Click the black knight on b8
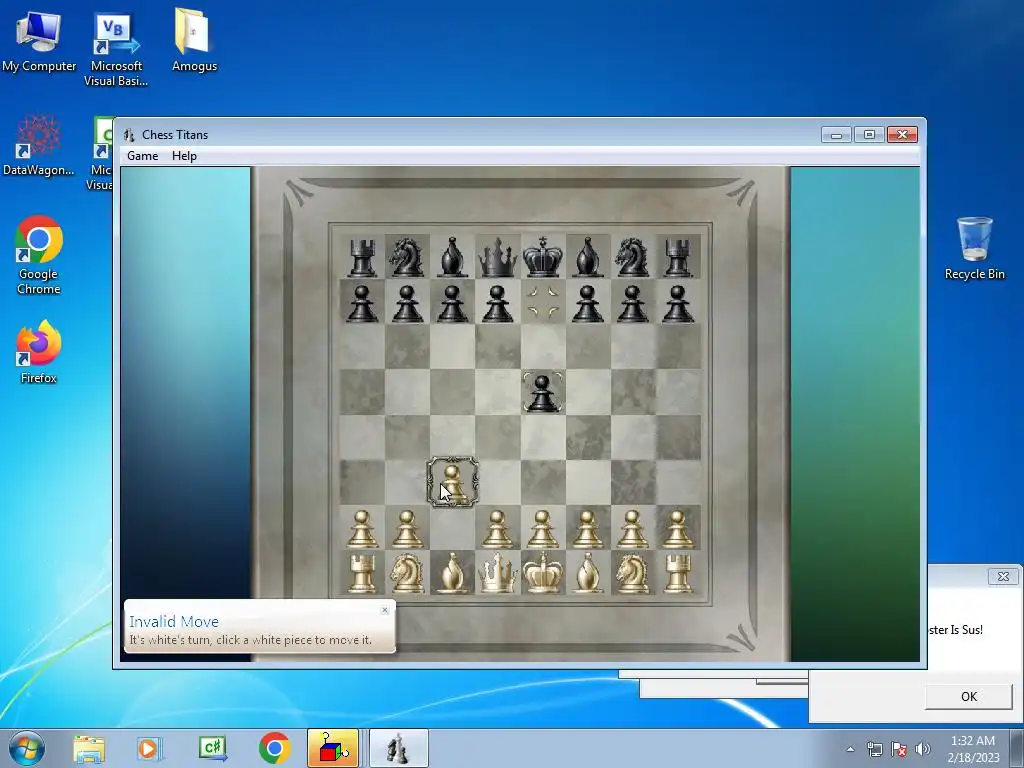Screen dimensions: 1024x768 (x=407, y=257)
